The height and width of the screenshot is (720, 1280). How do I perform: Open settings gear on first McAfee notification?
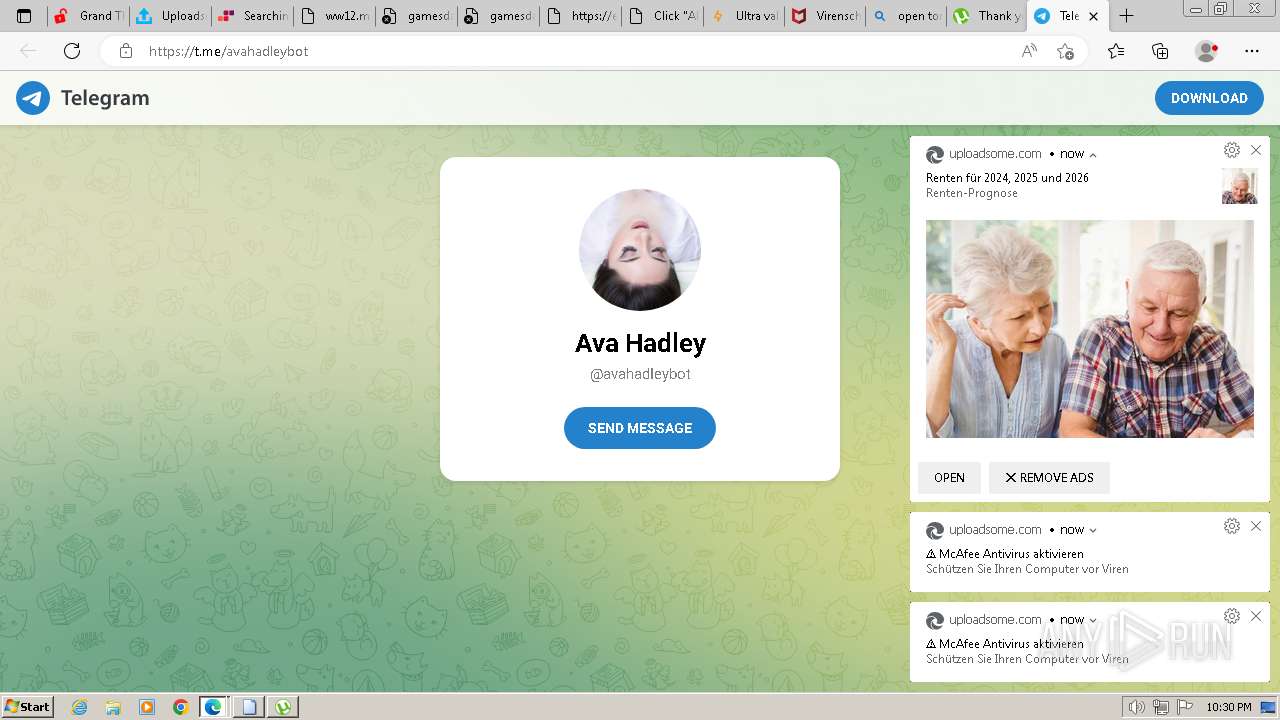1232,526
